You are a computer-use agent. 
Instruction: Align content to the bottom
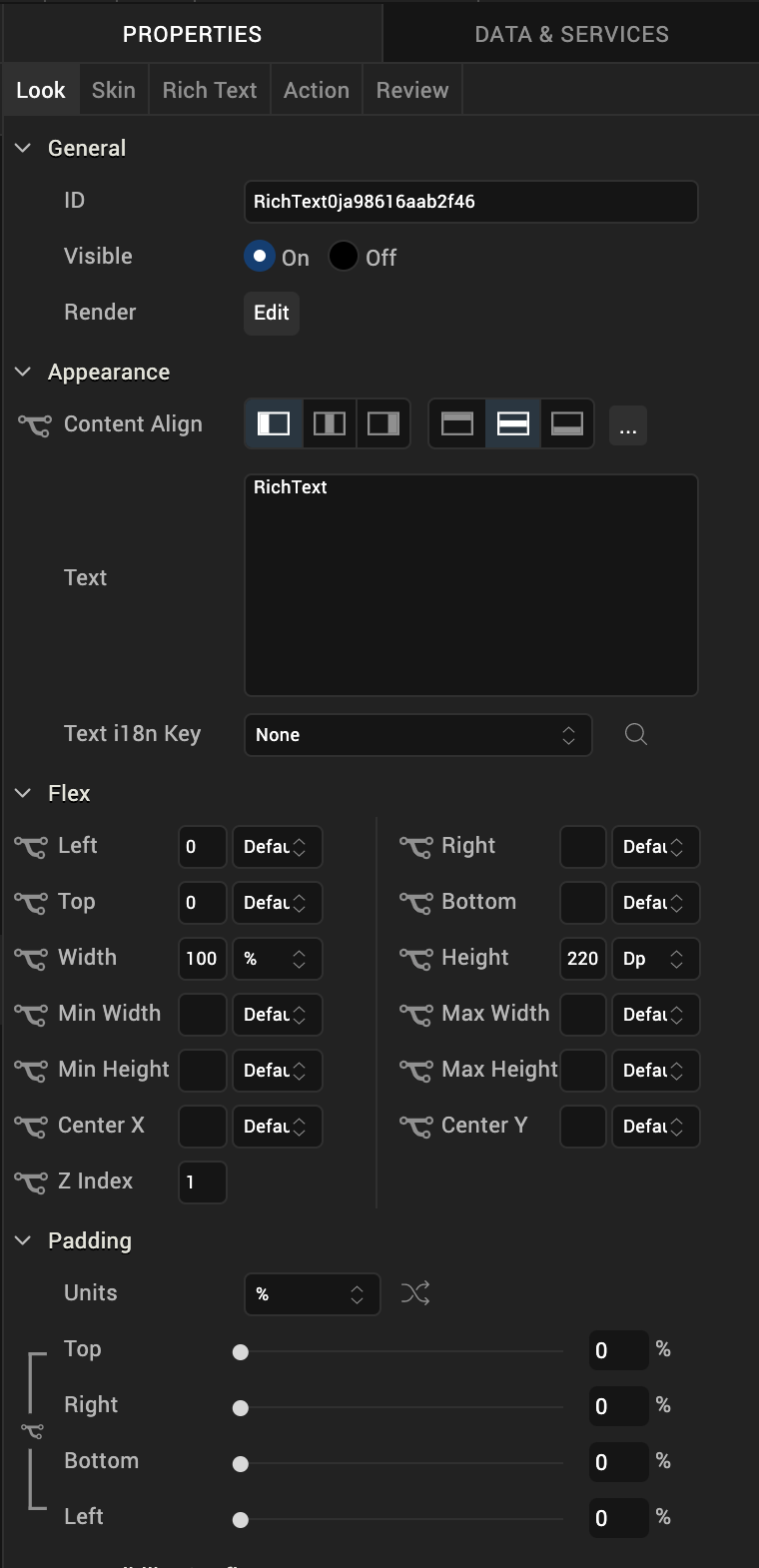click(x=567, y=423)
